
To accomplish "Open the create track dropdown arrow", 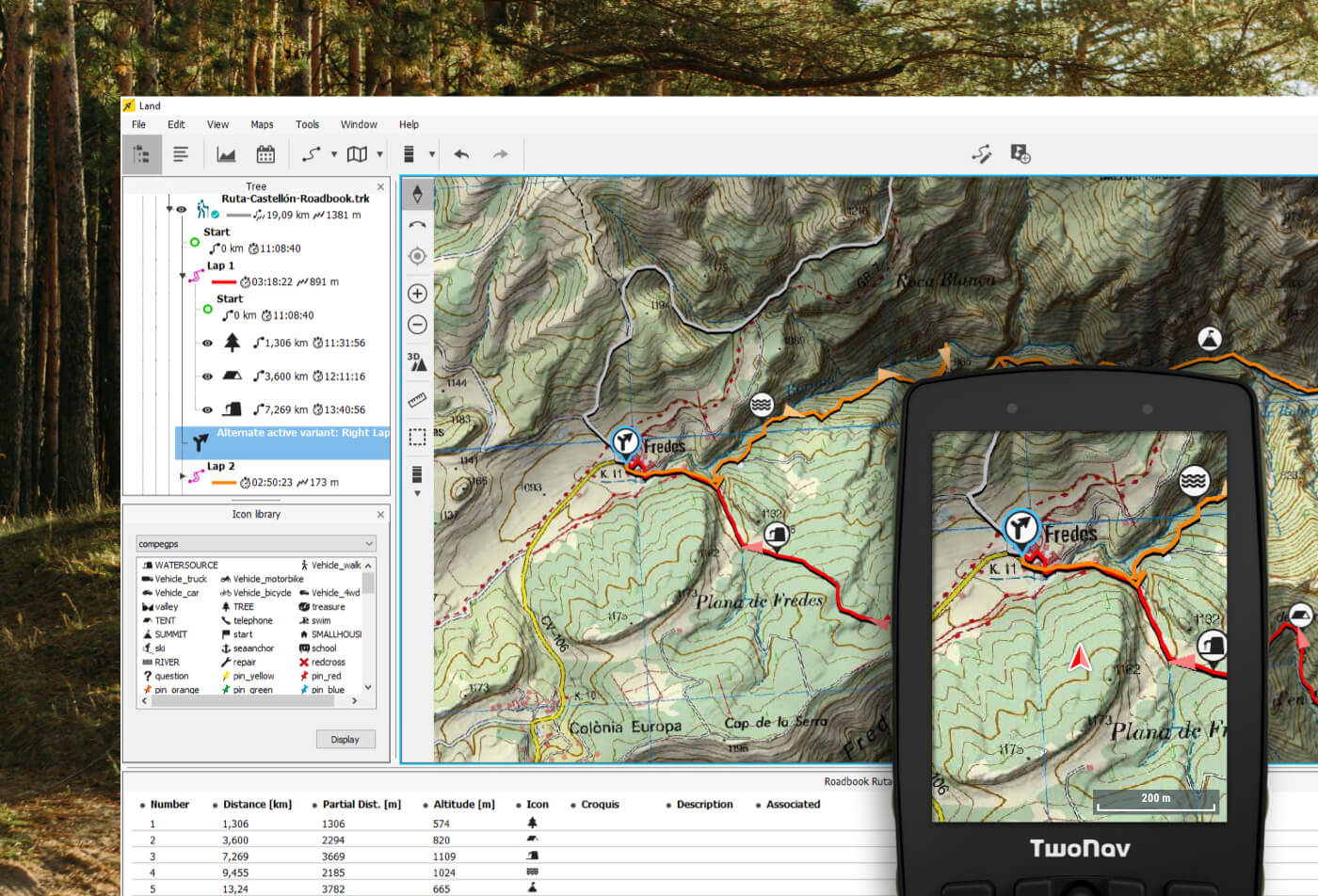I will (x=334, y=154).
